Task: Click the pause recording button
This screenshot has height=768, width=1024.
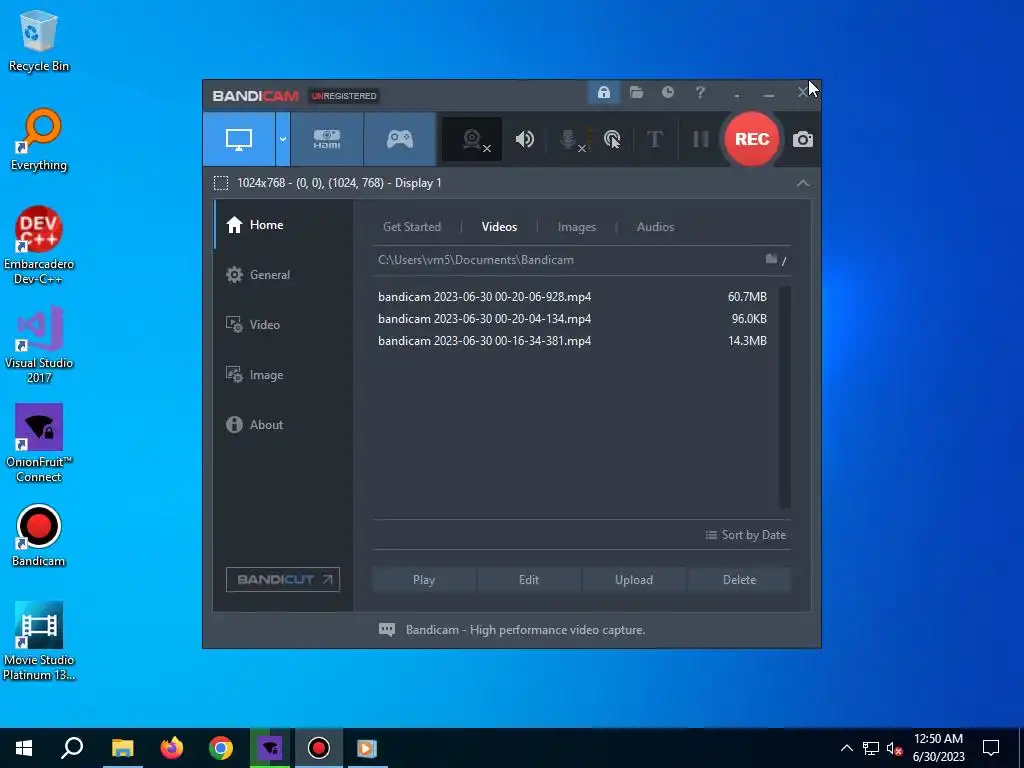Action: 701,139
